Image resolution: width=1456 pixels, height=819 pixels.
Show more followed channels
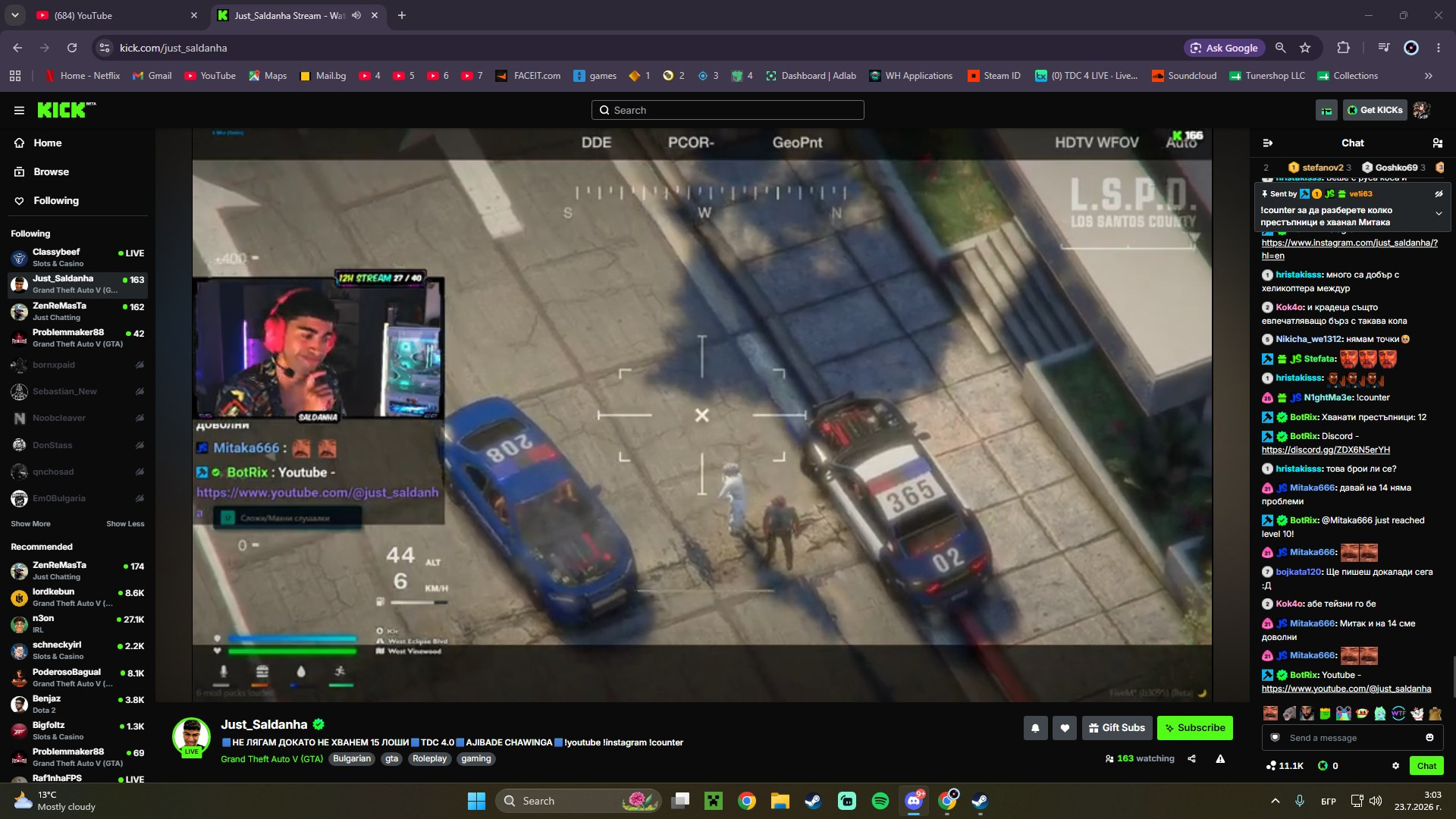click(30, 524)
